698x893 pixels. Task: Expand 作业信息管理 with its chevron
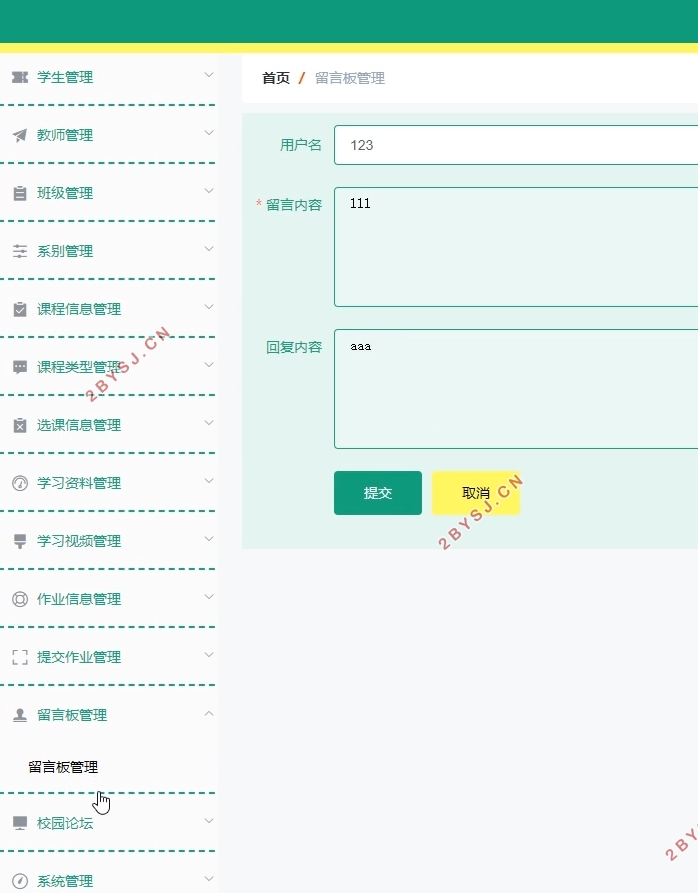209,597
